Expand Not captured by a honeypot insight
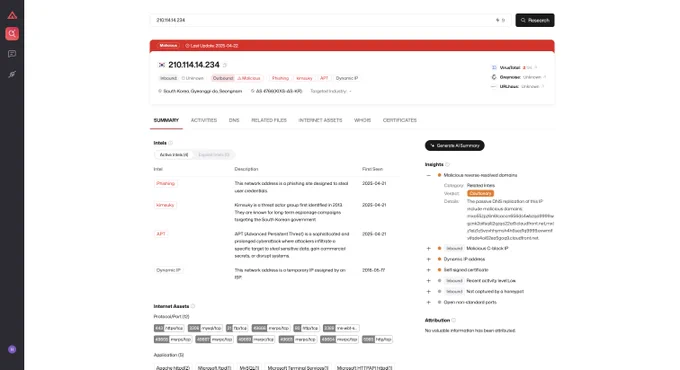 [x=428, y=291]
